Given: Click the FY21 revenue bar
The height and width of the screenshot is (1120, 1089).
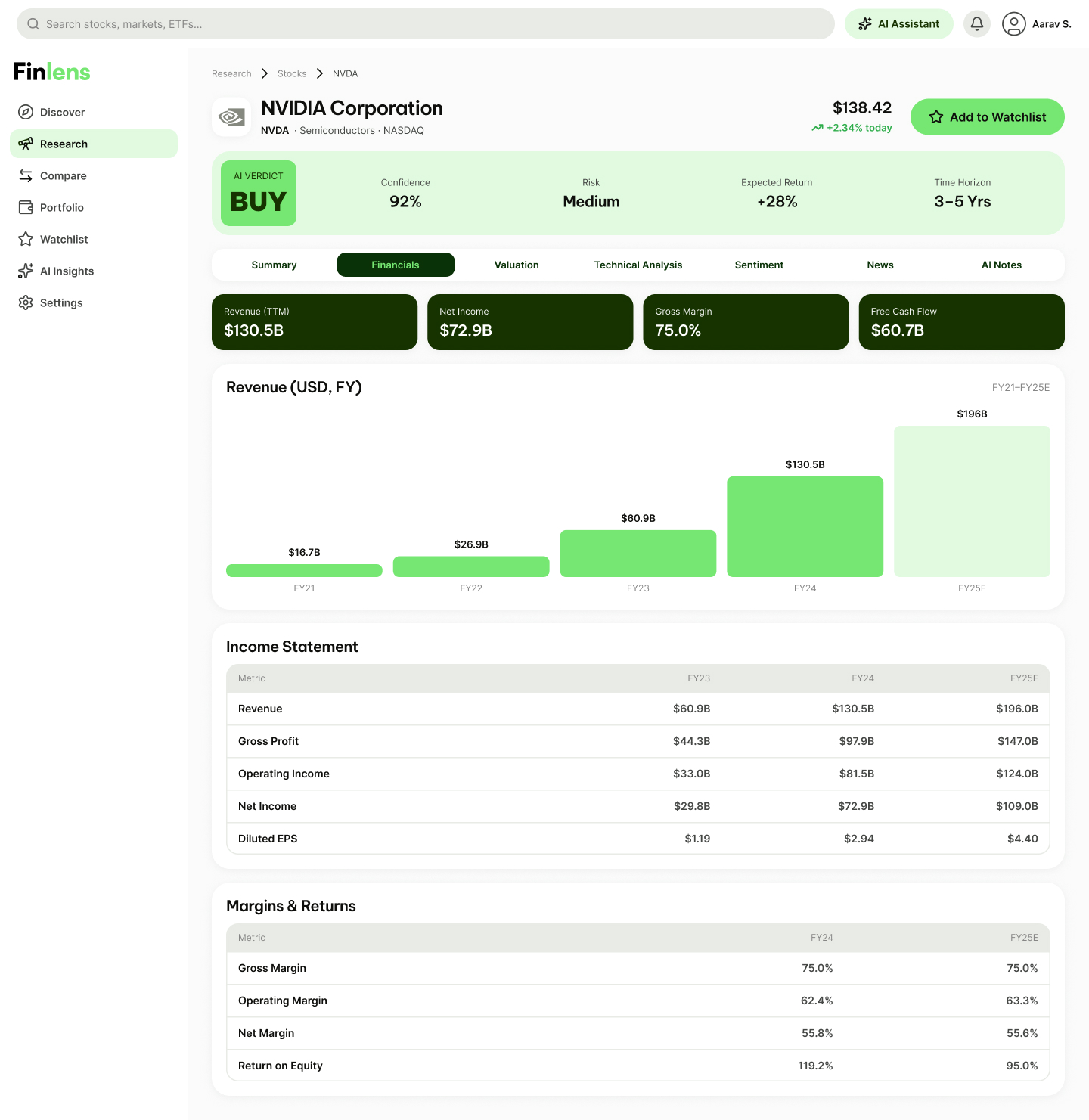Looking at the screenshot, I should (304, 570).
